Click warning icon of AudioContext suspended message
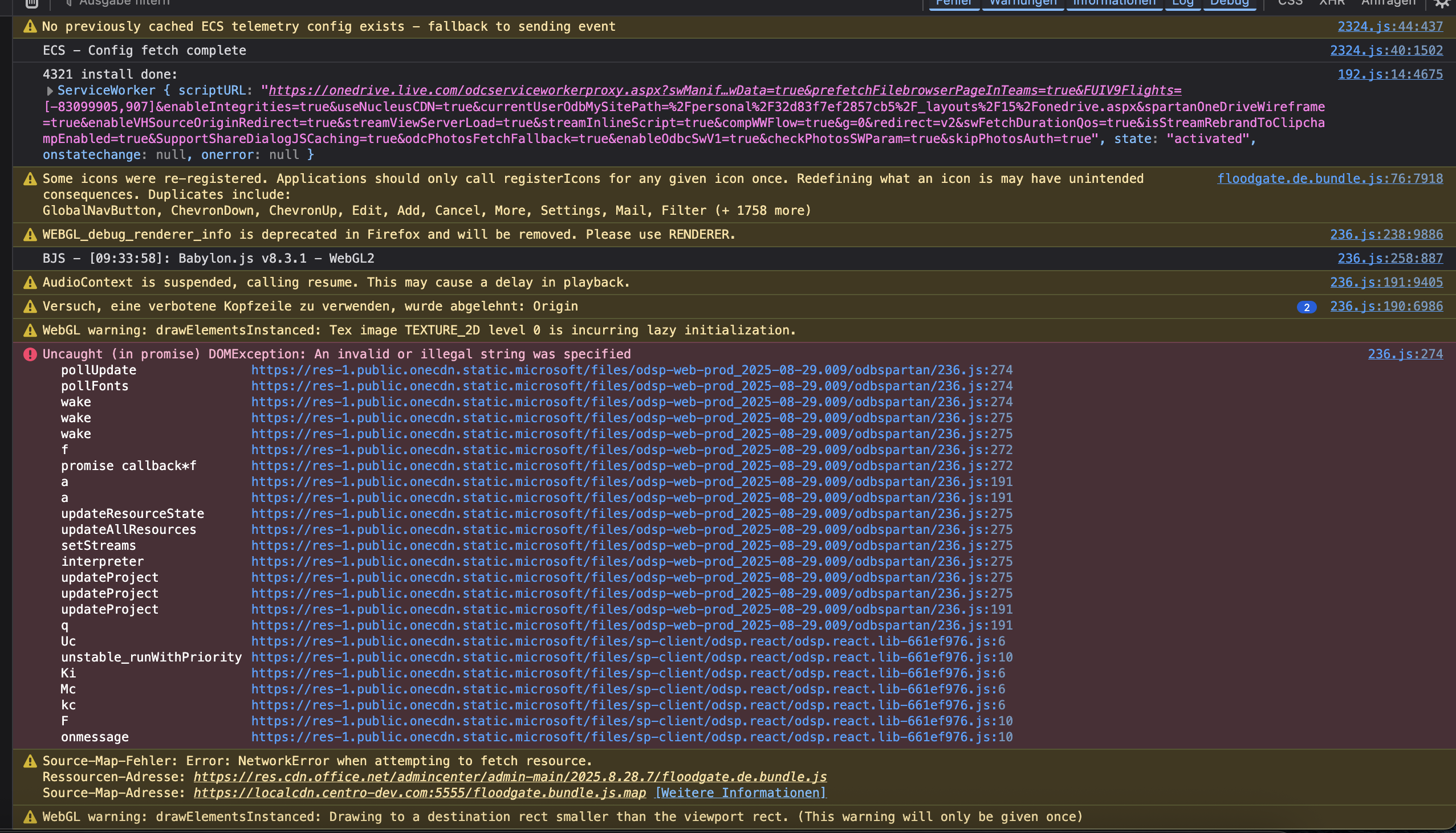 click(x=30, y=283)
